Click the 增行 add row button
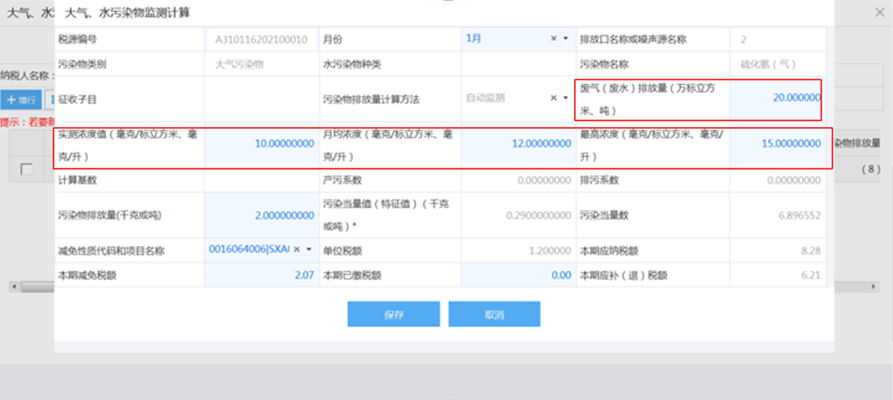Screen dimensions: 893x400 pyautogui.click(x=21, y=100)
